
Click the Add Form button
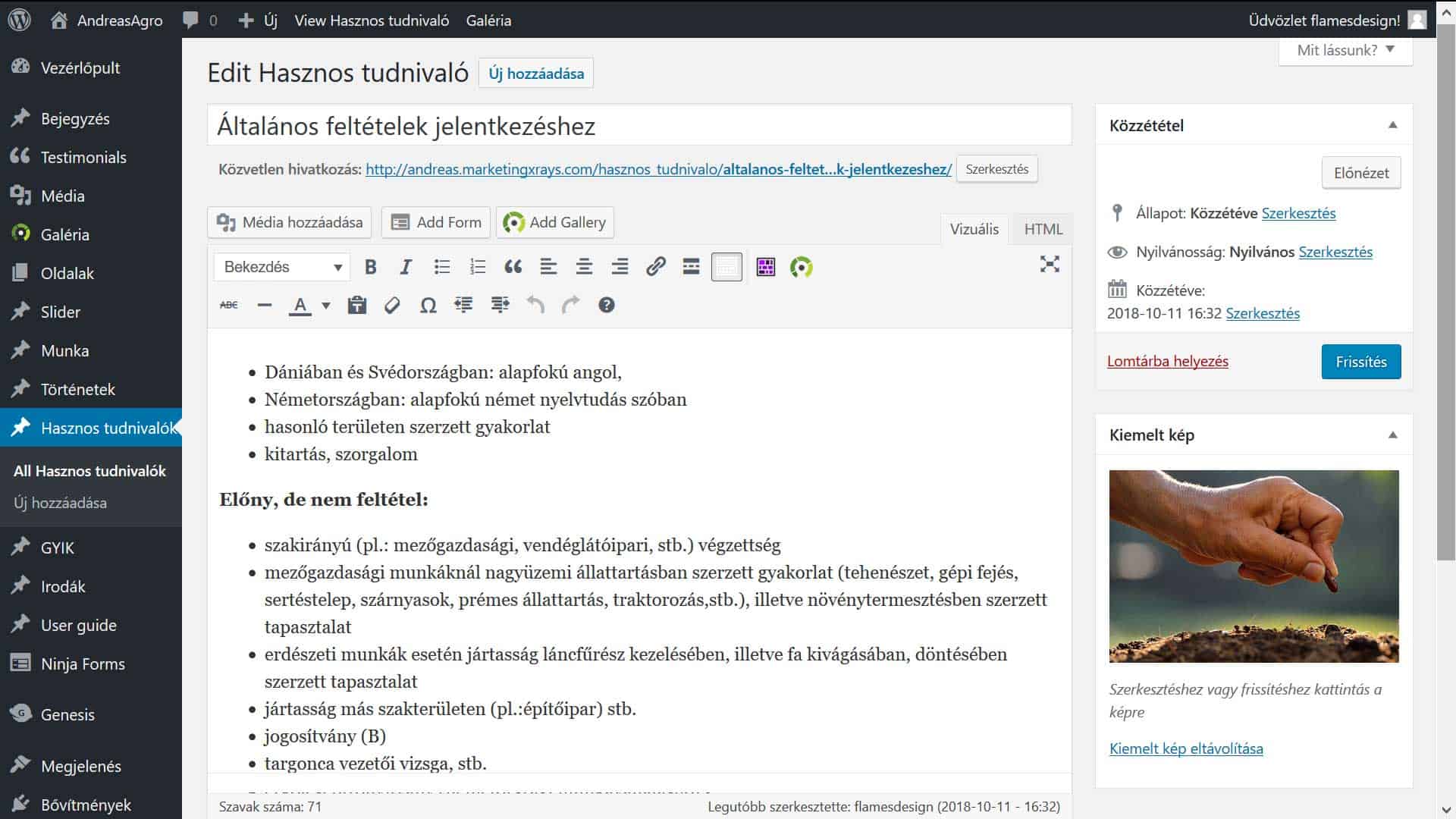pyautogui.click(x=436, y=222)
